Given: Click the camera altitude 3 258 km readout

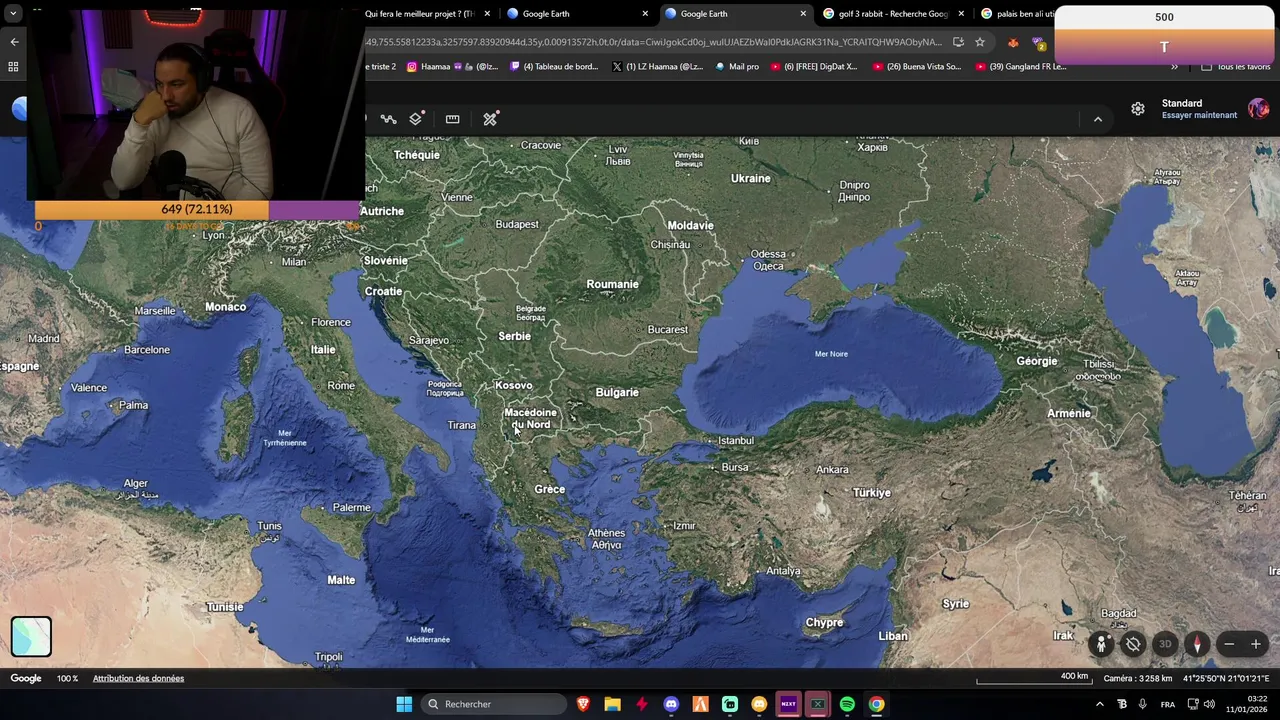Looking at the screenshot, I should [x=1138, y=678].
